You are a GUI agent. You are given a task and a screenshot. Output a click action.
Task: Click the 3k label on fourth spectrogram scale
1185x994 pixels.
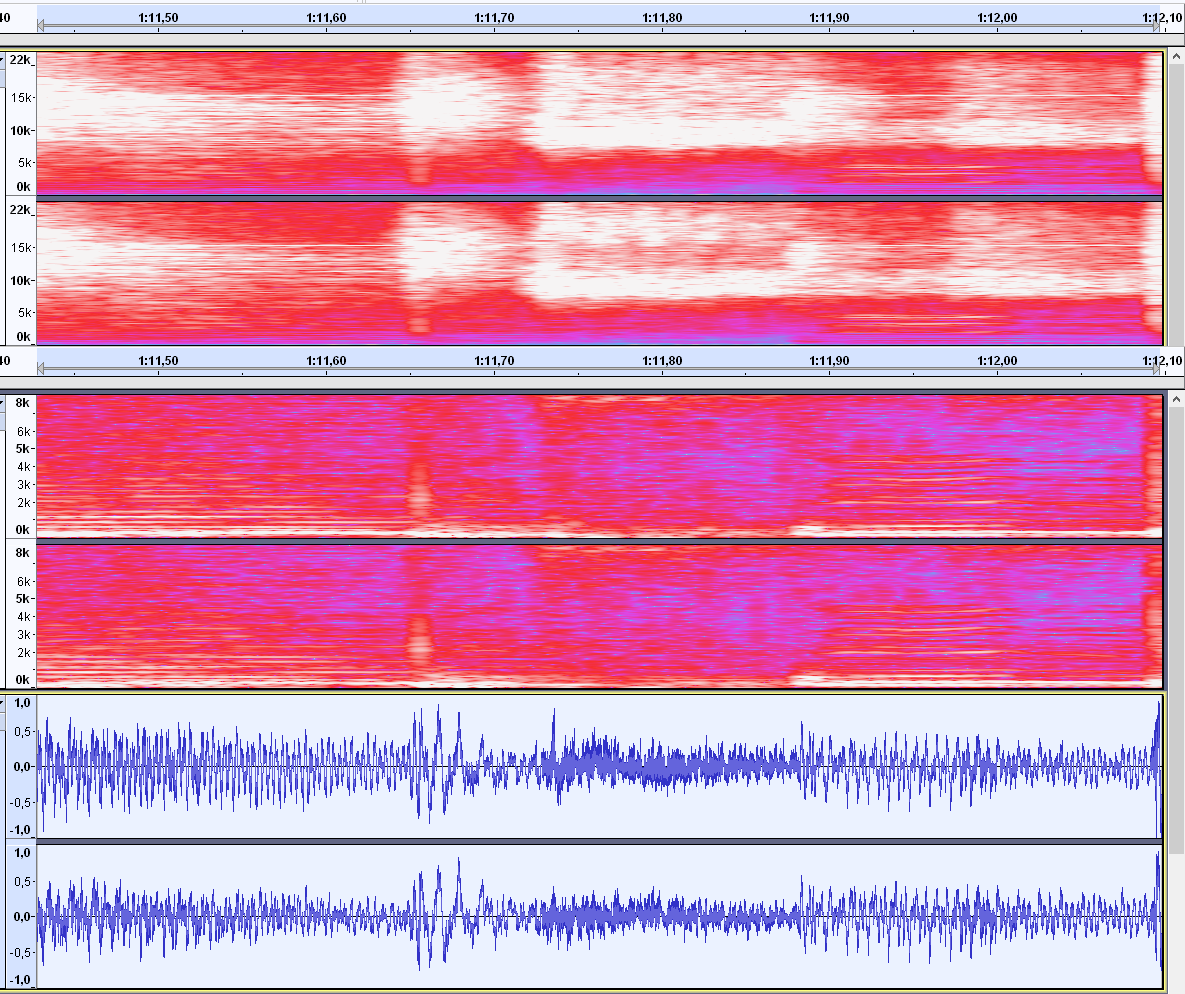tap(22, 634)
